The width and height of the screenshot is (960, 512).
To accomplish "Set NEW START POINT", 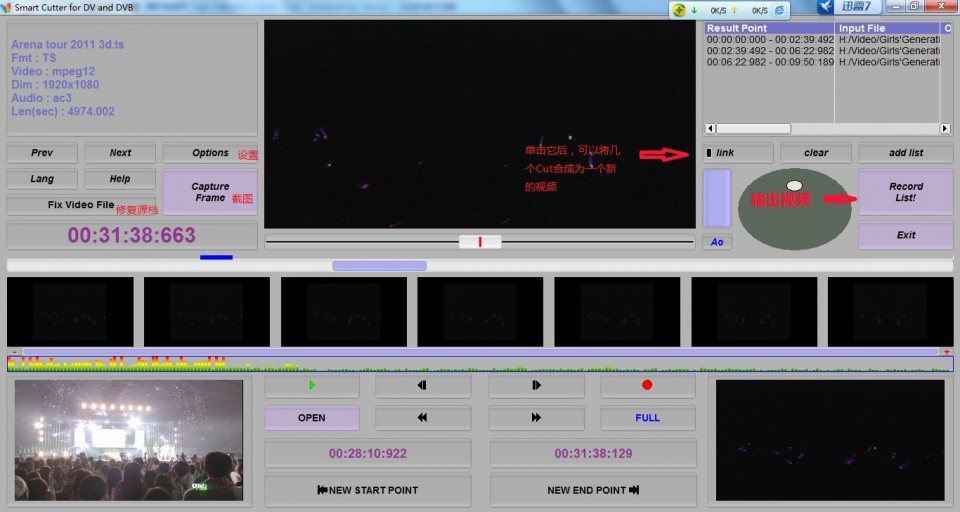I will tap(367, 490).
